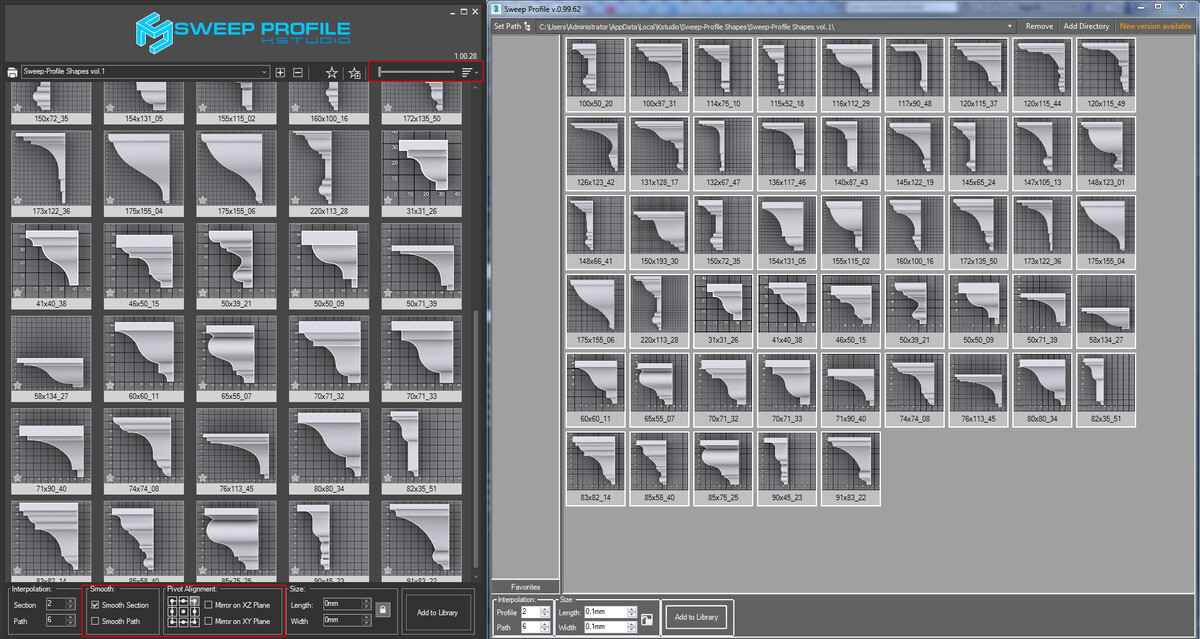Select the center pivot alignment button

point(183,612)
